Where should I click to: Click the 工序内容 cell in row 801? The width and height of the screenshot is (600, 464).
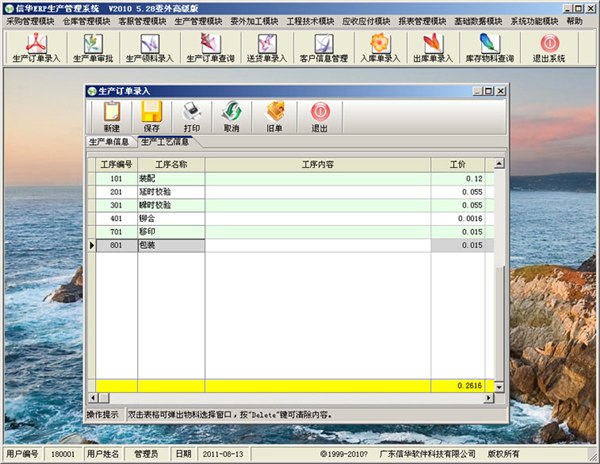point(318,245)
